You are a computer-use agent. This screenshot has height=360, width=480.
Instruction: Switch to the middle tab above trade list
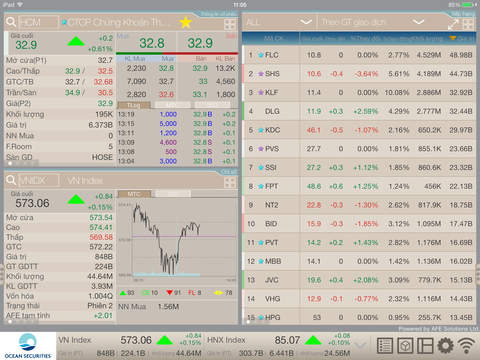point(172,105)
